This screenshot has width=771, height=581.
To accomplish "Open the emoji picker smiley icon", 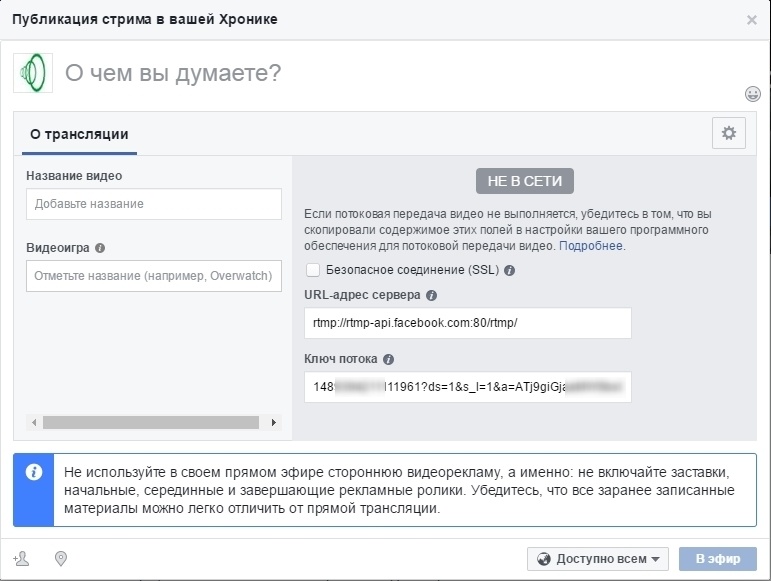I will click(x=752, y=94).
